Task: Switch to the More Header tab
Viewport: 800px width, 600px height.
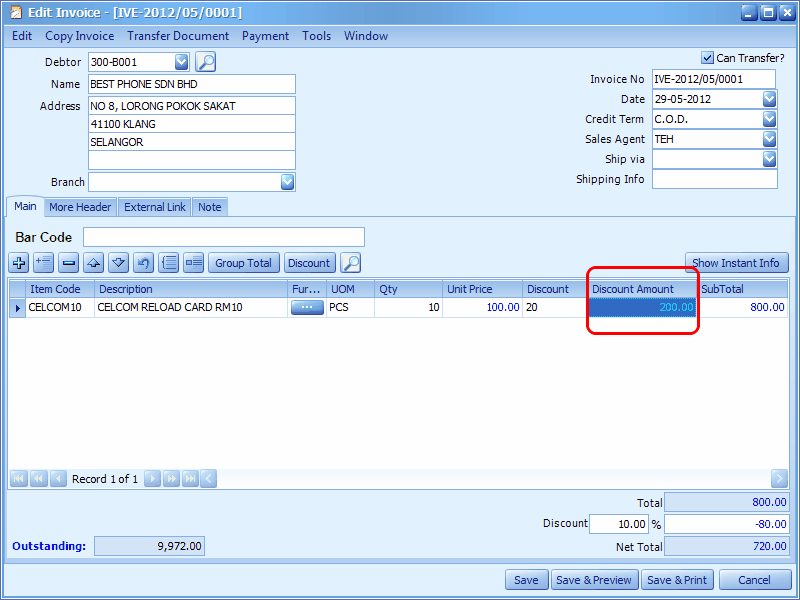Action: tap(80, 207)
